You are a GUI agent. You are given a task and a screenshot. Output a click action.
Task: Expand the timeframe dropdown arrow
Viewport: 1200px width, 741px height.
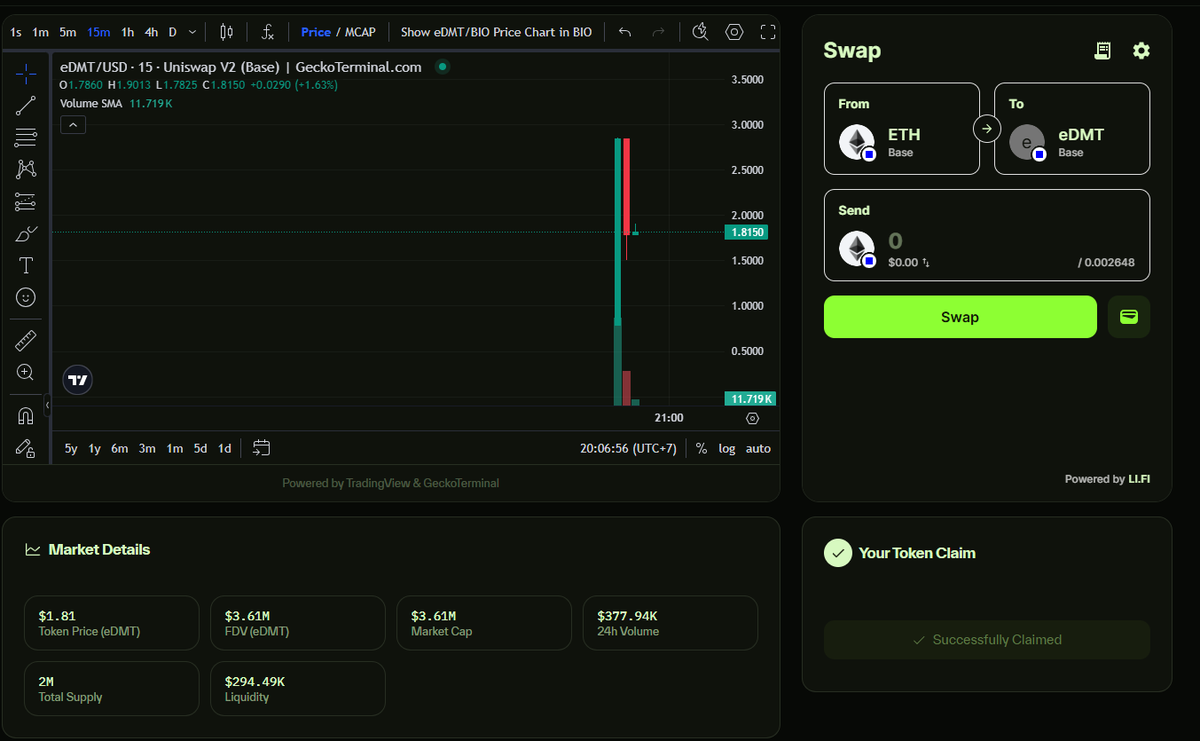[x=192, y=32]
